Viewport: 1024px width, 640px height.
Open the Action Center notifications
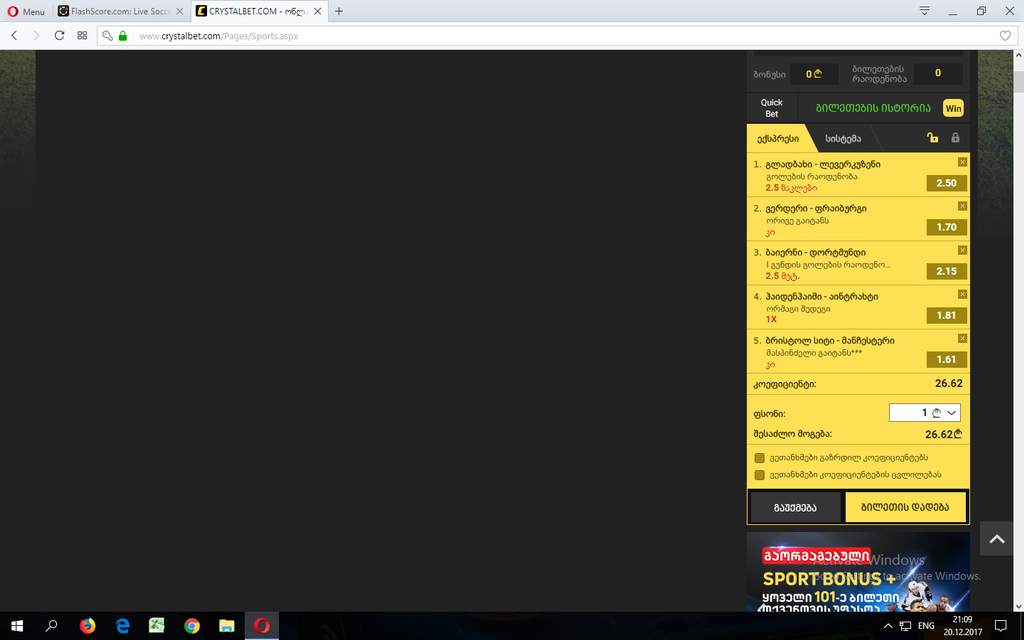click(x=1000, y=626)
